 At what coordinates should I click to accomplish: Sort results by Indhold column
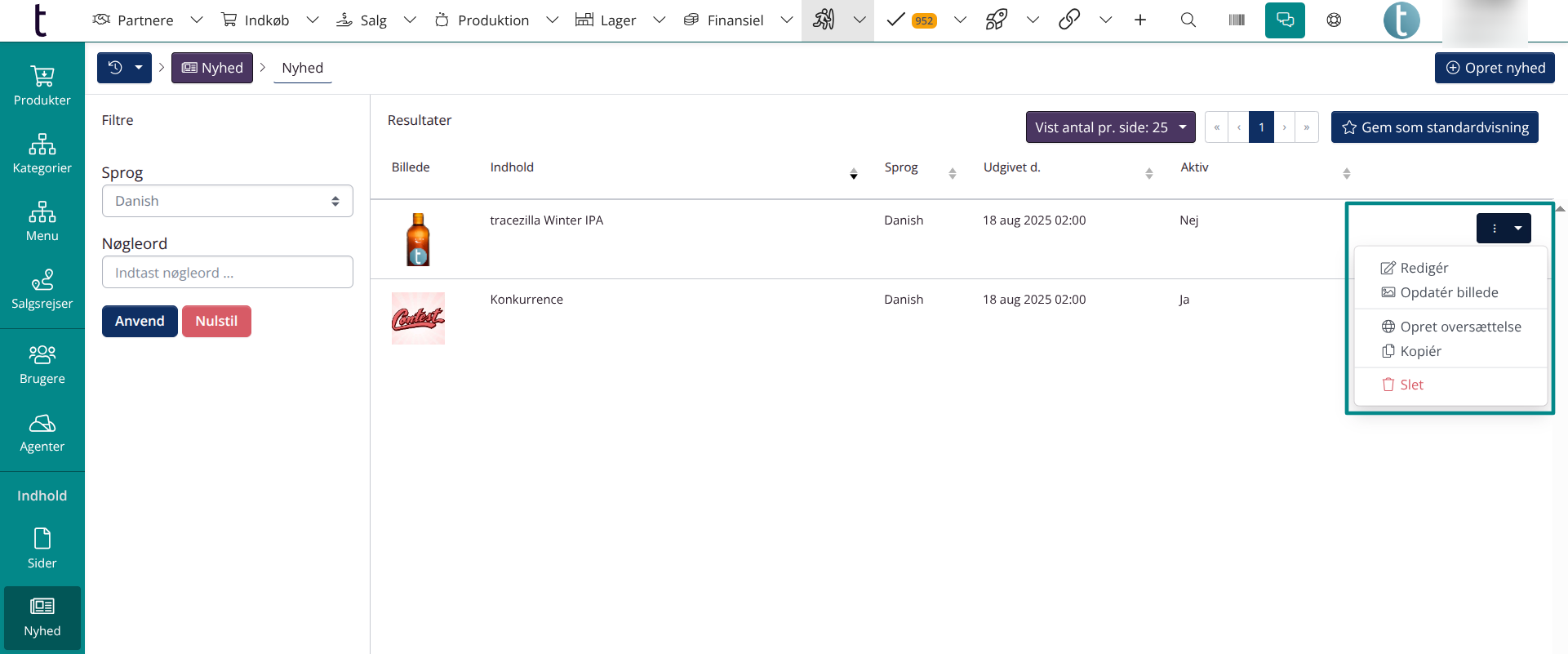click(853, 173)
